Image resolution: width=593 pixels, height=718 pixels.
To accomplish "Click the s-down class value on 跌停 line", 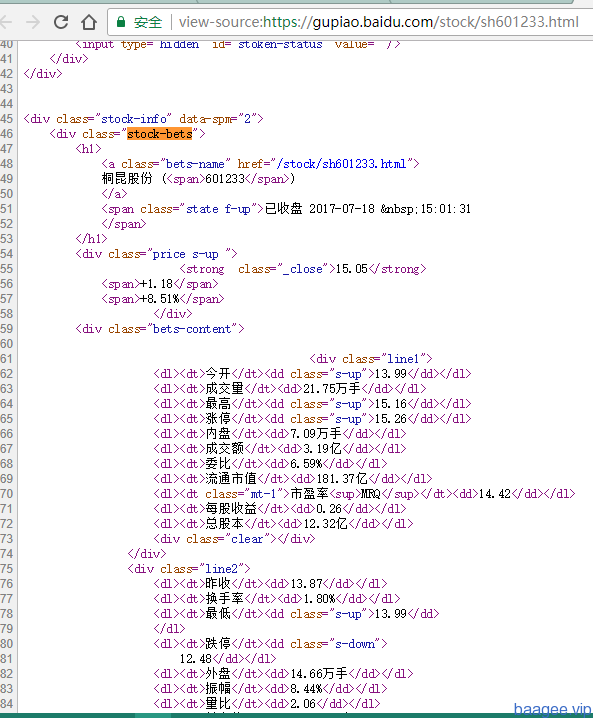I will (x=355, y=644).
